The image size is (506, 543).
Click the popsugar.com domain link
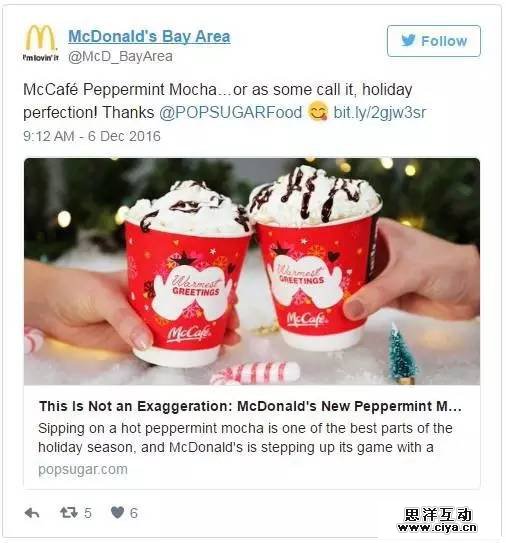click(x=83, y=470)
